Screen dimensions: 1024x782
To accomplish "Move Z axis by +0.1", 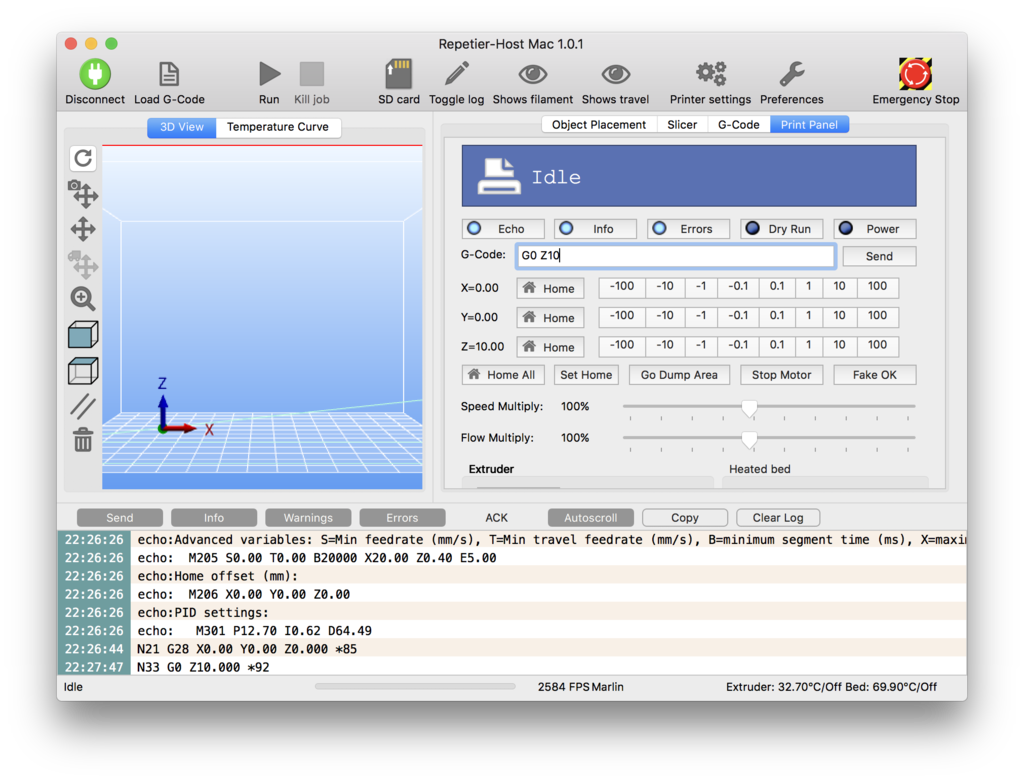I will pyautogui.click(x=776, y=345).
